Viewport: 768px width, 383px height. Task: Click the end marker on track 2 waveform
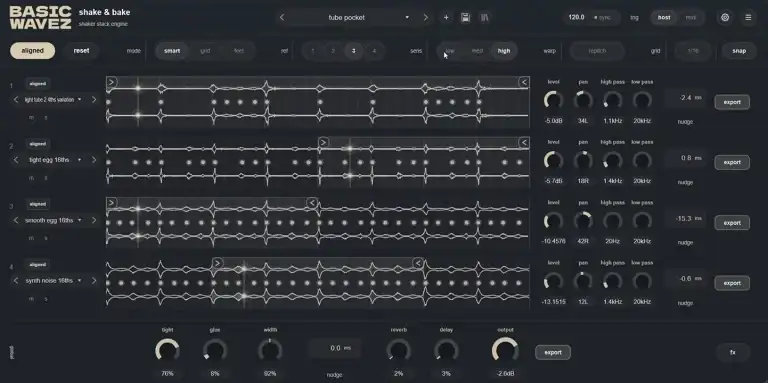point(524,142)
